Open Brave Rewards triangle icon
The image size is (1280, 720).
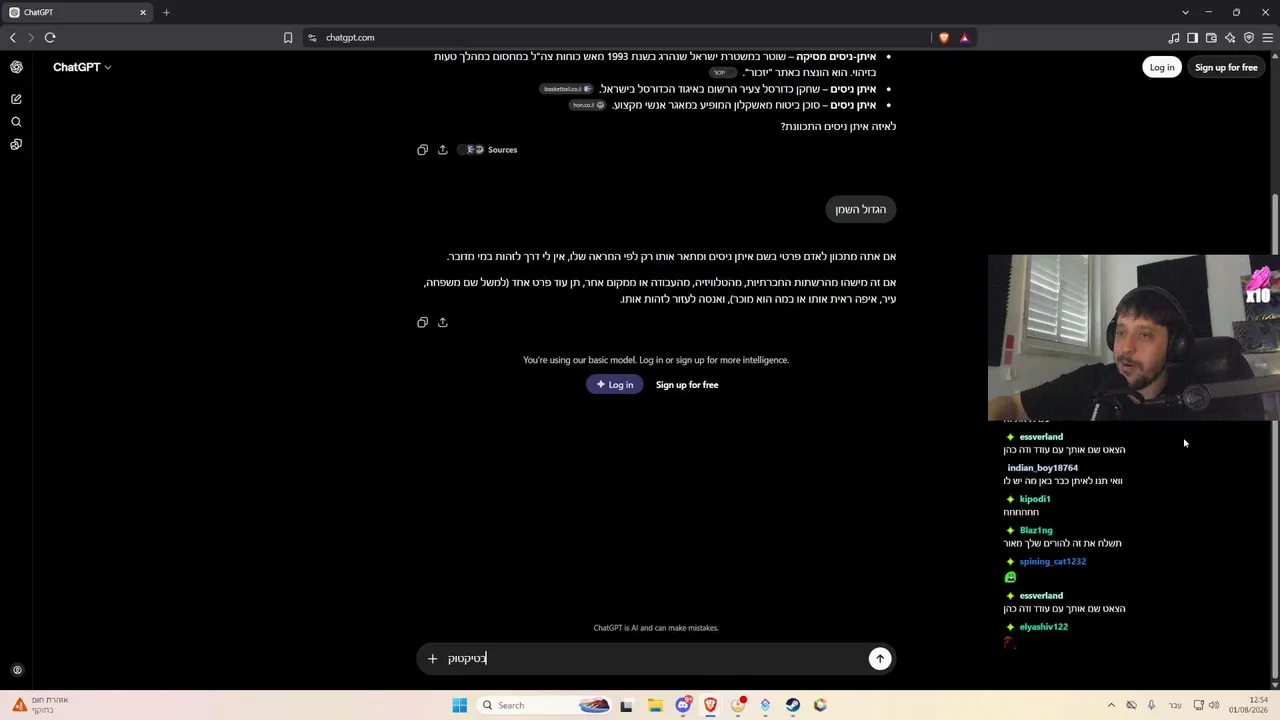click(965, 38)
